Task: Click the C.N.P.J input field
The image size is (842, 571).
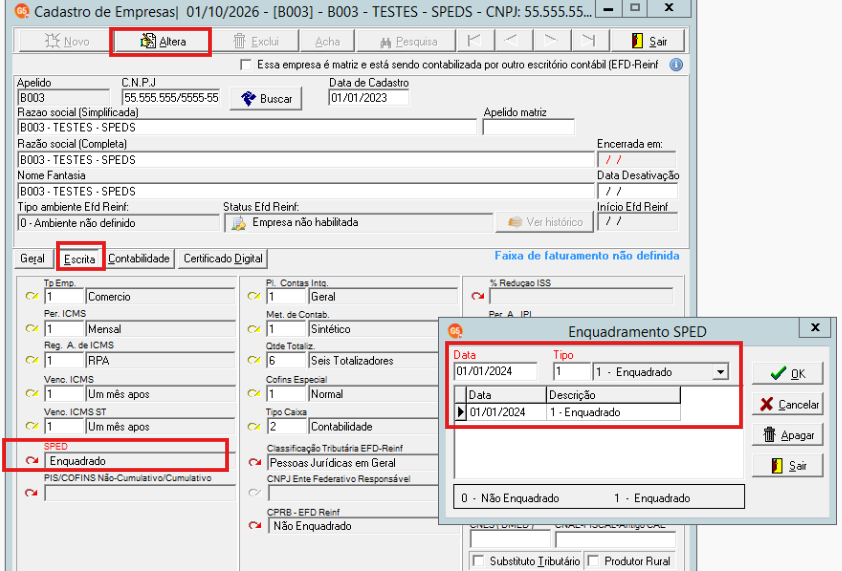Action: click(171, 98)
